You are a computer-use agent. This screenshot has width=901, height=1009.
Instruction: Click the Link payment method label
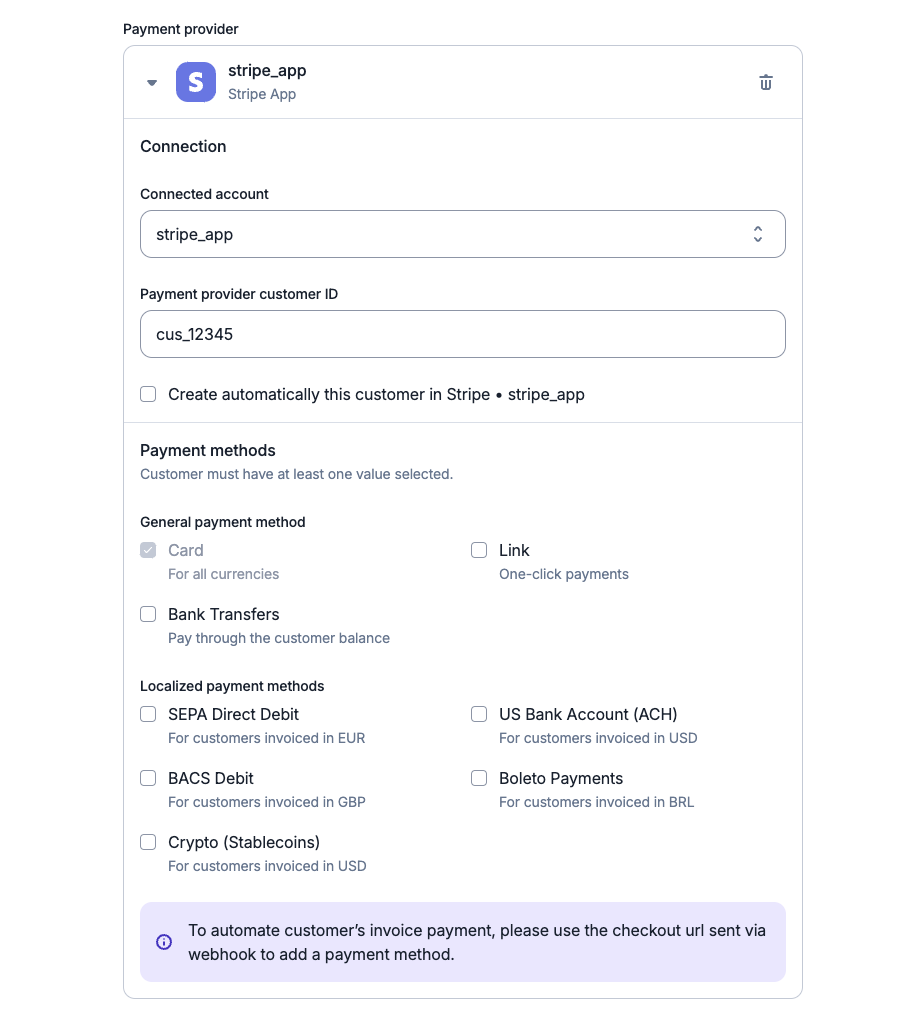pyautogui.click(x=514, y=550)
